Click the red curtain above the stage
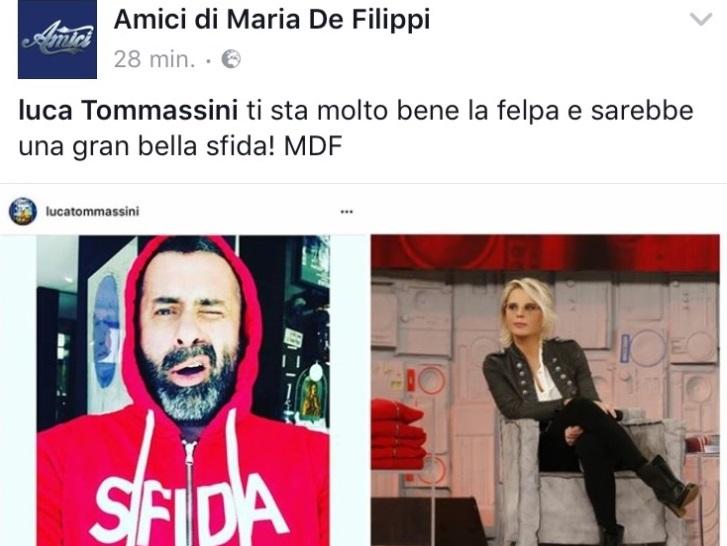This screenshot has height=546, width=727. click(545, 253)
